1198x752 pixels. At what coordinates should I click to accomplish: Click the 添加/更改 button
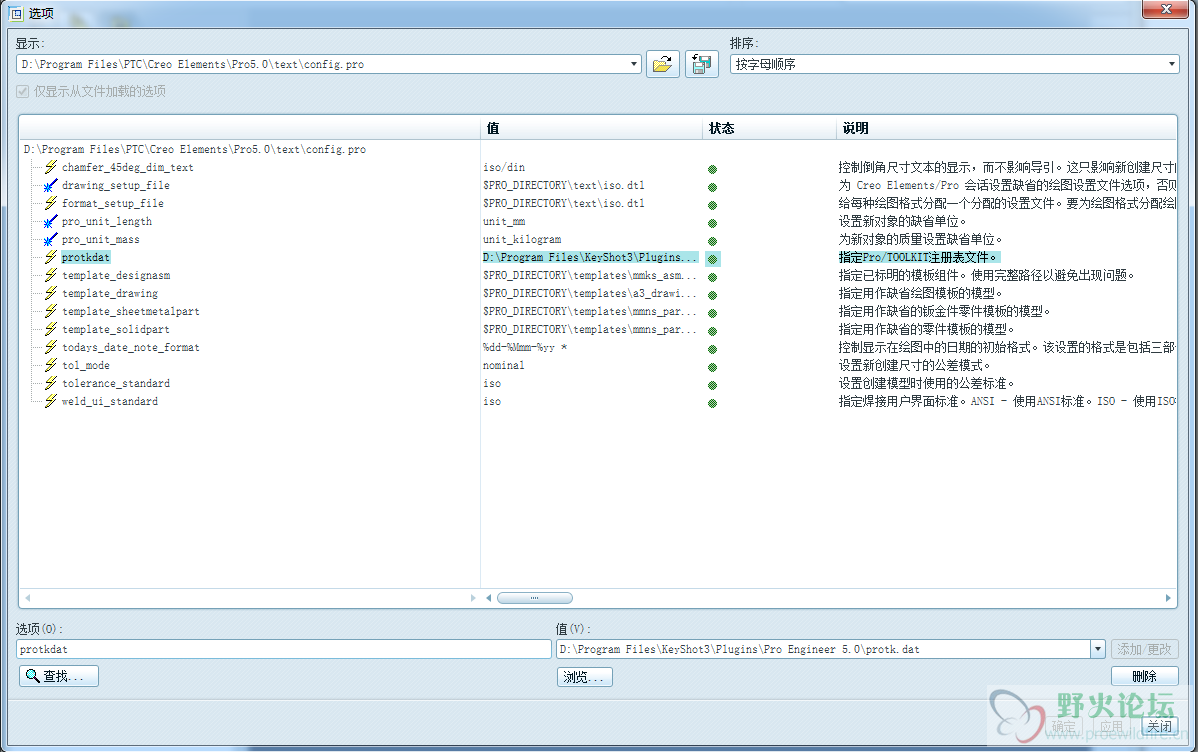pos(1145,649)
